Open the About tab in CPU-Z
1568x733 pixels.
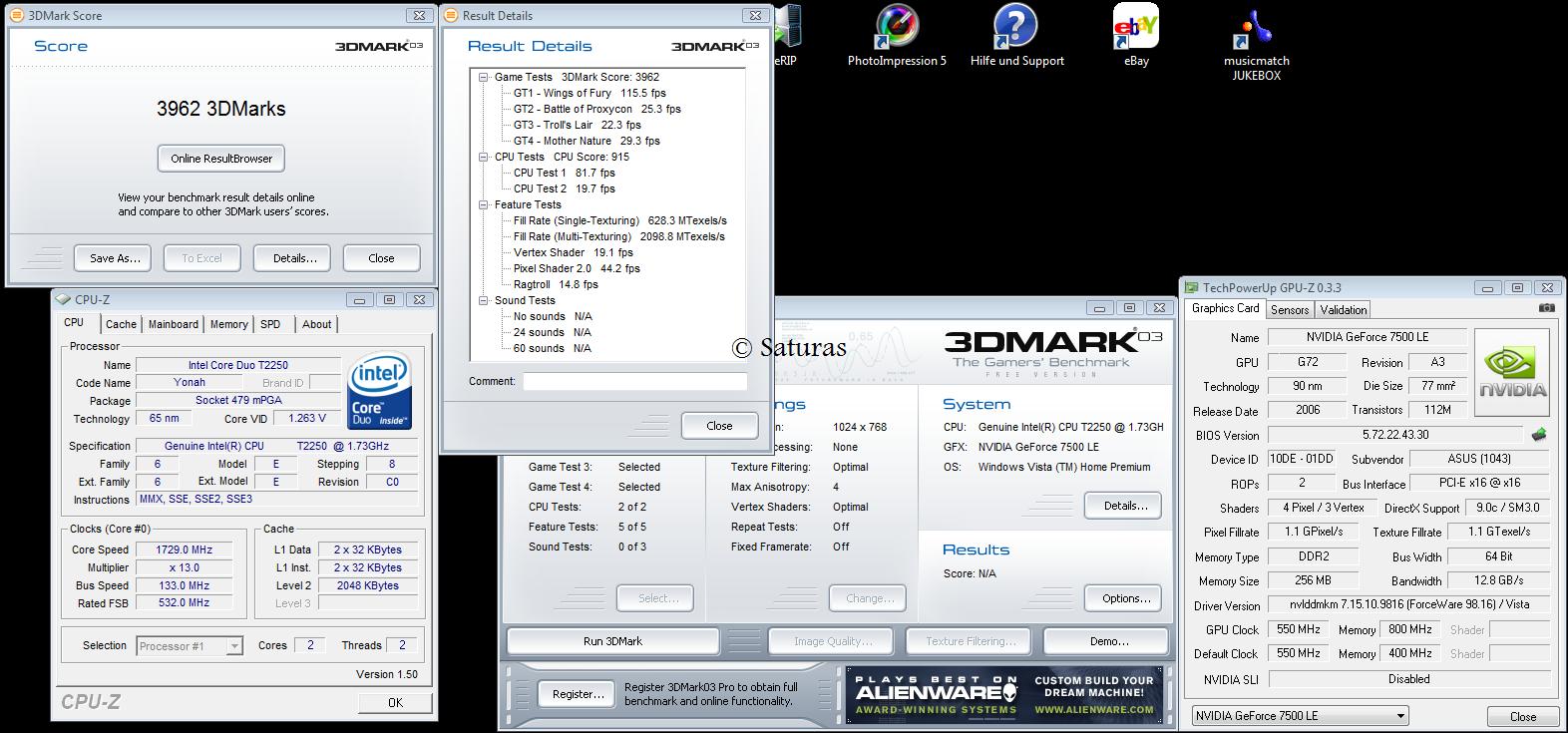317,324
